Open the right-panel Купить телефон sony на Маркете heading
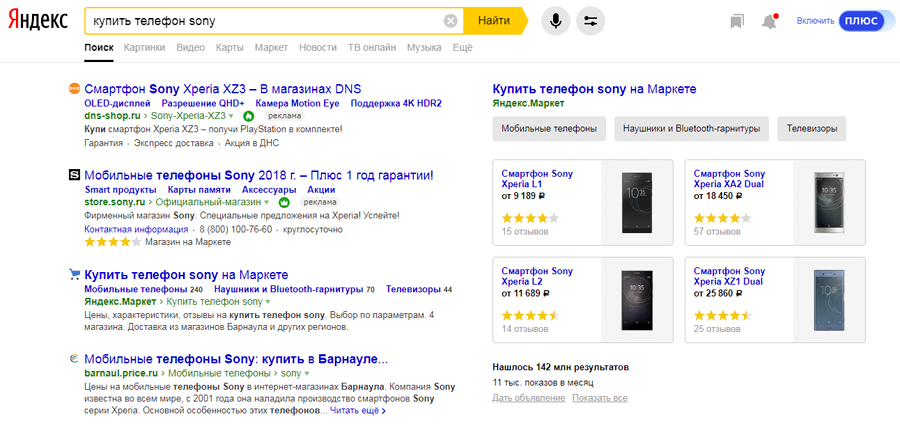This screenshot has width=900, height=428. 594,89
